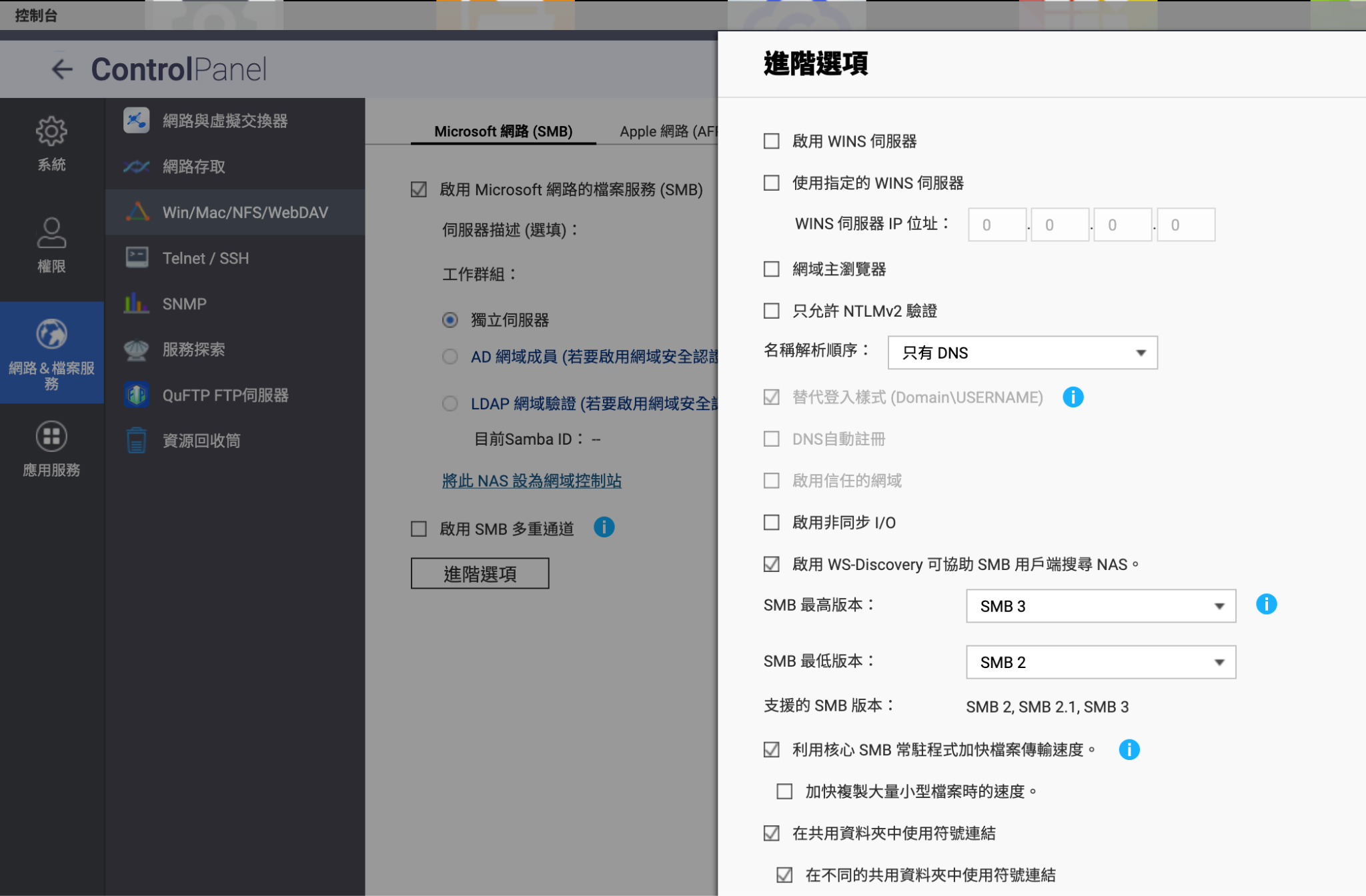This screenshot has width=1366, height=896.
Task: Click info icon next to SMB 最高版本
Action: (1266, 604)
